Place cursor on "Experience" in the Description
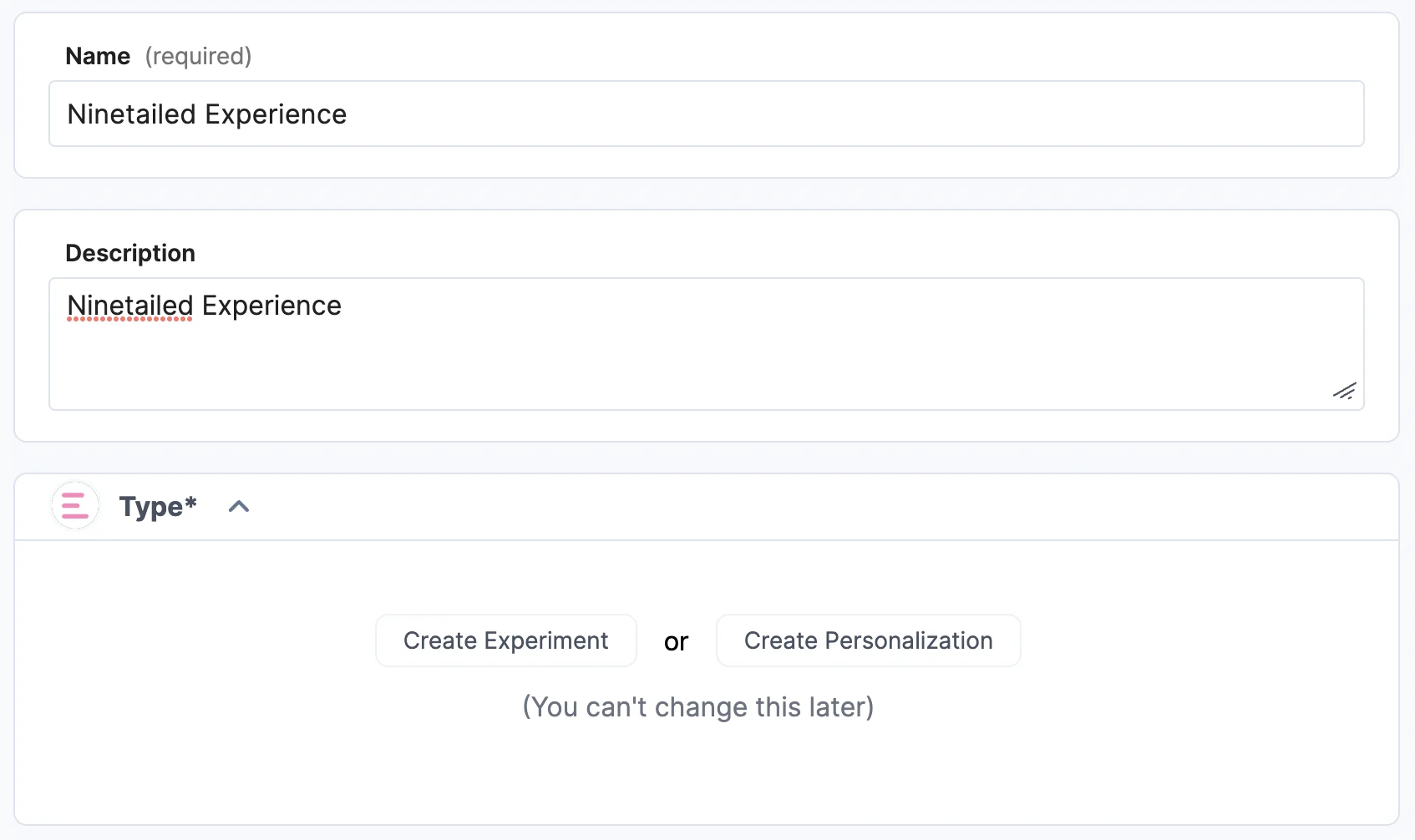 (271, 306)
